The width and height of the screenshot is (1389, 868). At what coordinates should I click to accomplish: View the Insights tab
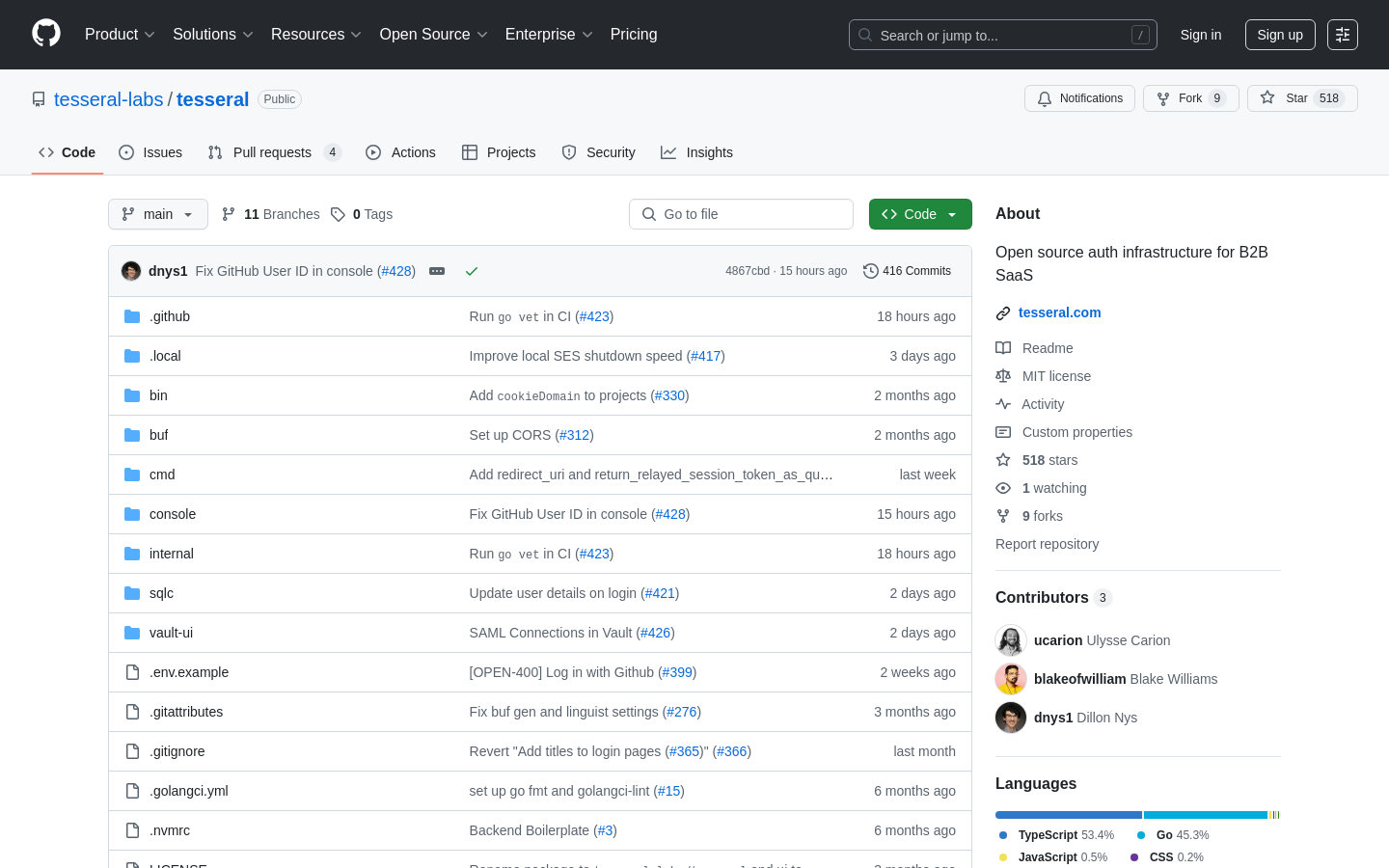tap(696, 152)
